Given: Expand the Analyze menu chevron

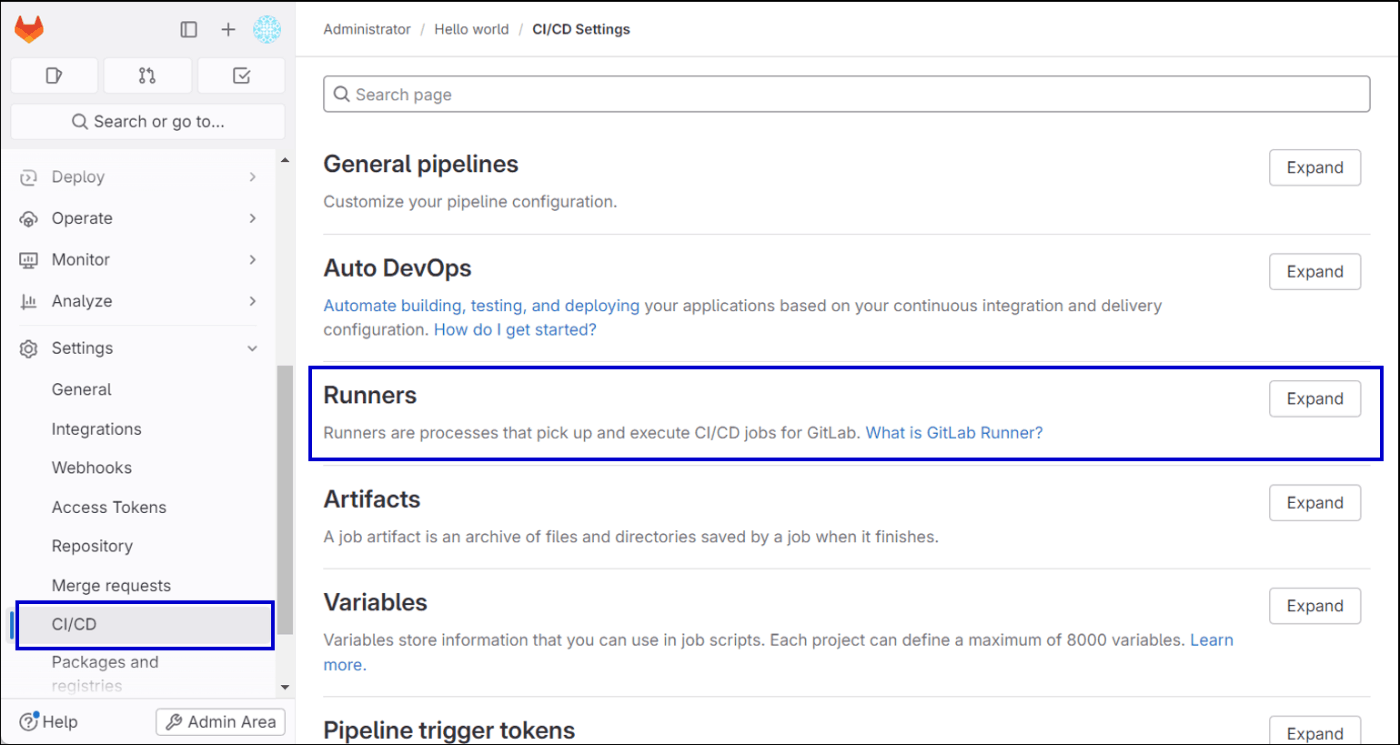Looking at the screenshot, I should [252, 301].
